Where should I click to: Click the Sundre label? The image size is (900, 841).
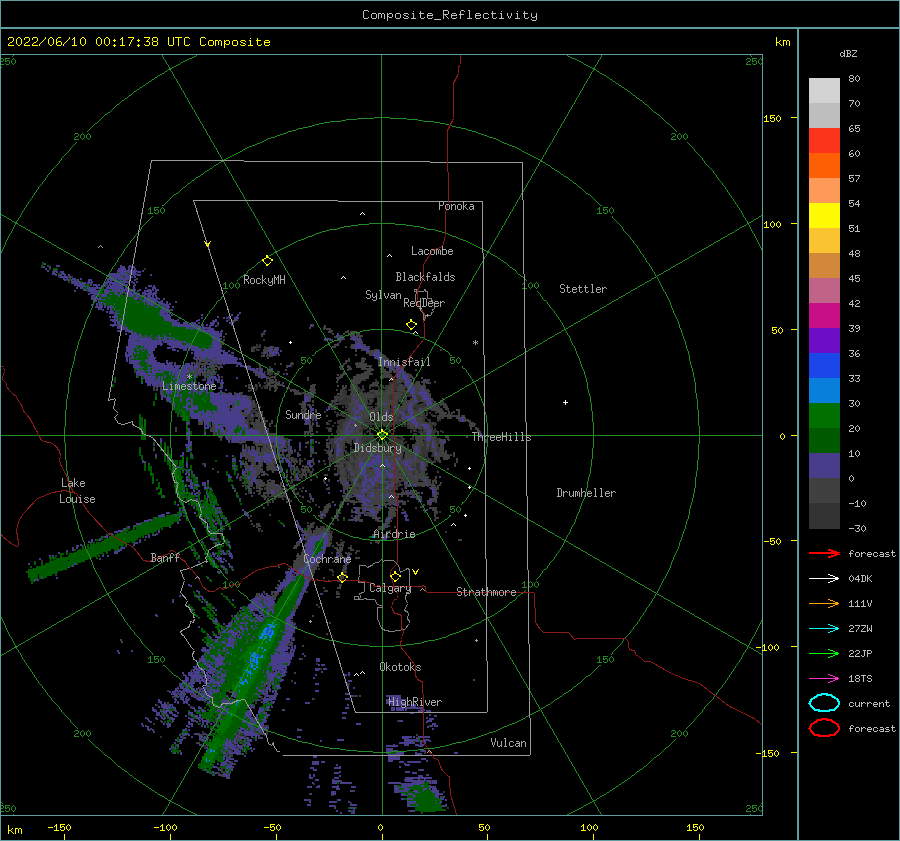pyautogui.click(x=303, y=415)
